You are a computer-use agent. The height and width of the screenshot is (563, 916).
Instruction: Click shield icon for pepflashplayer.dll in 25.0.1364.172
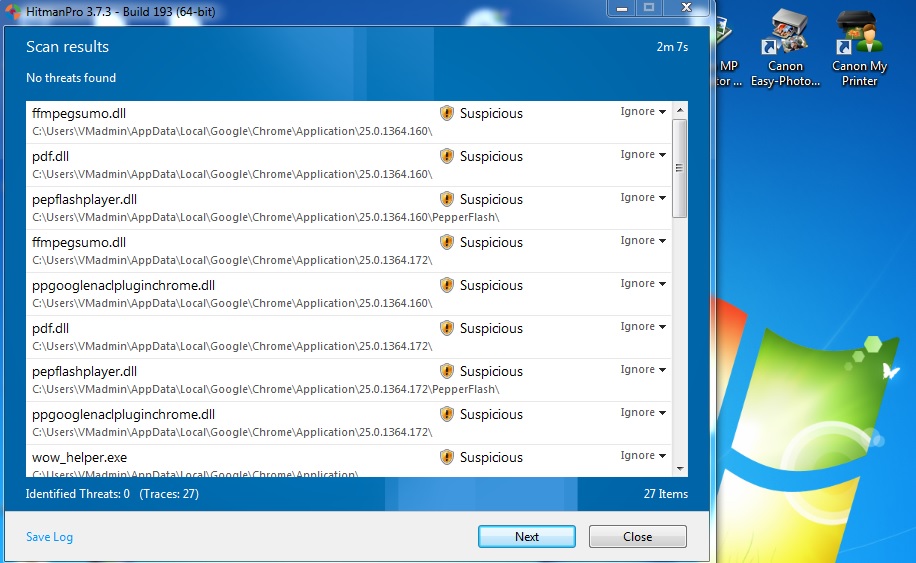coord(447,371)
